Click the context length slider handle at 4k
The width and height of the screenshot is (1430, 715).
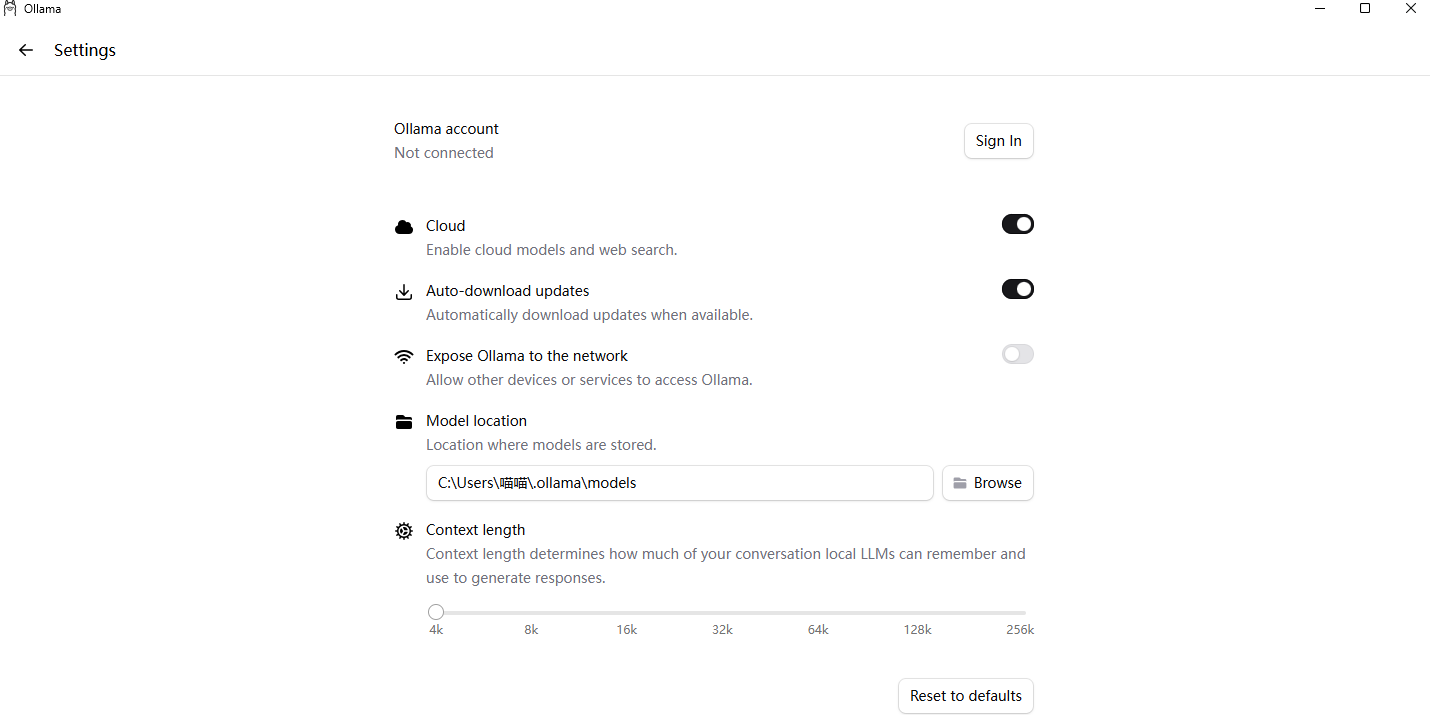tap(436, 612)
